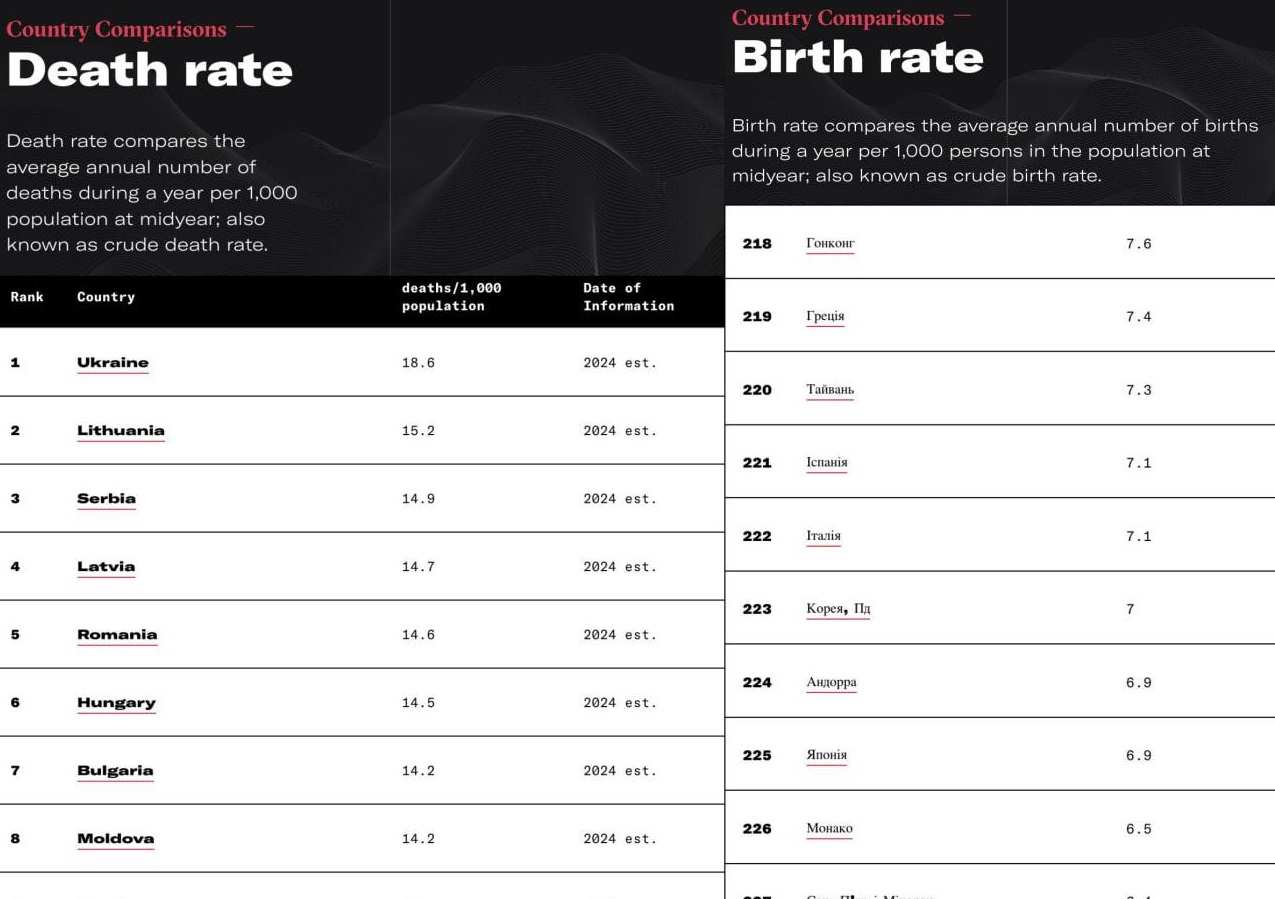
Task: Click the Японія country link
Action: [x=826, y=755]
